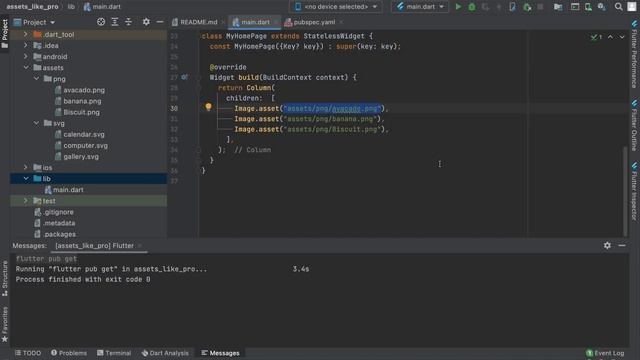Viewport: 640px width, 360px height.
Task: Toggle the Messages tool window tab
Action: (x=220, y=353)
